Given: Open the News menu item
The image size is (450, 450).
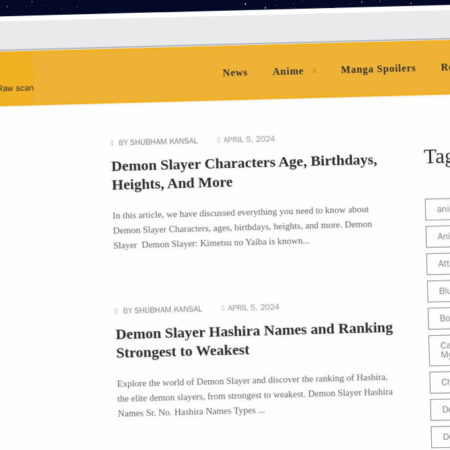Looking at the screenshot, I should click(x=235, y=72).
